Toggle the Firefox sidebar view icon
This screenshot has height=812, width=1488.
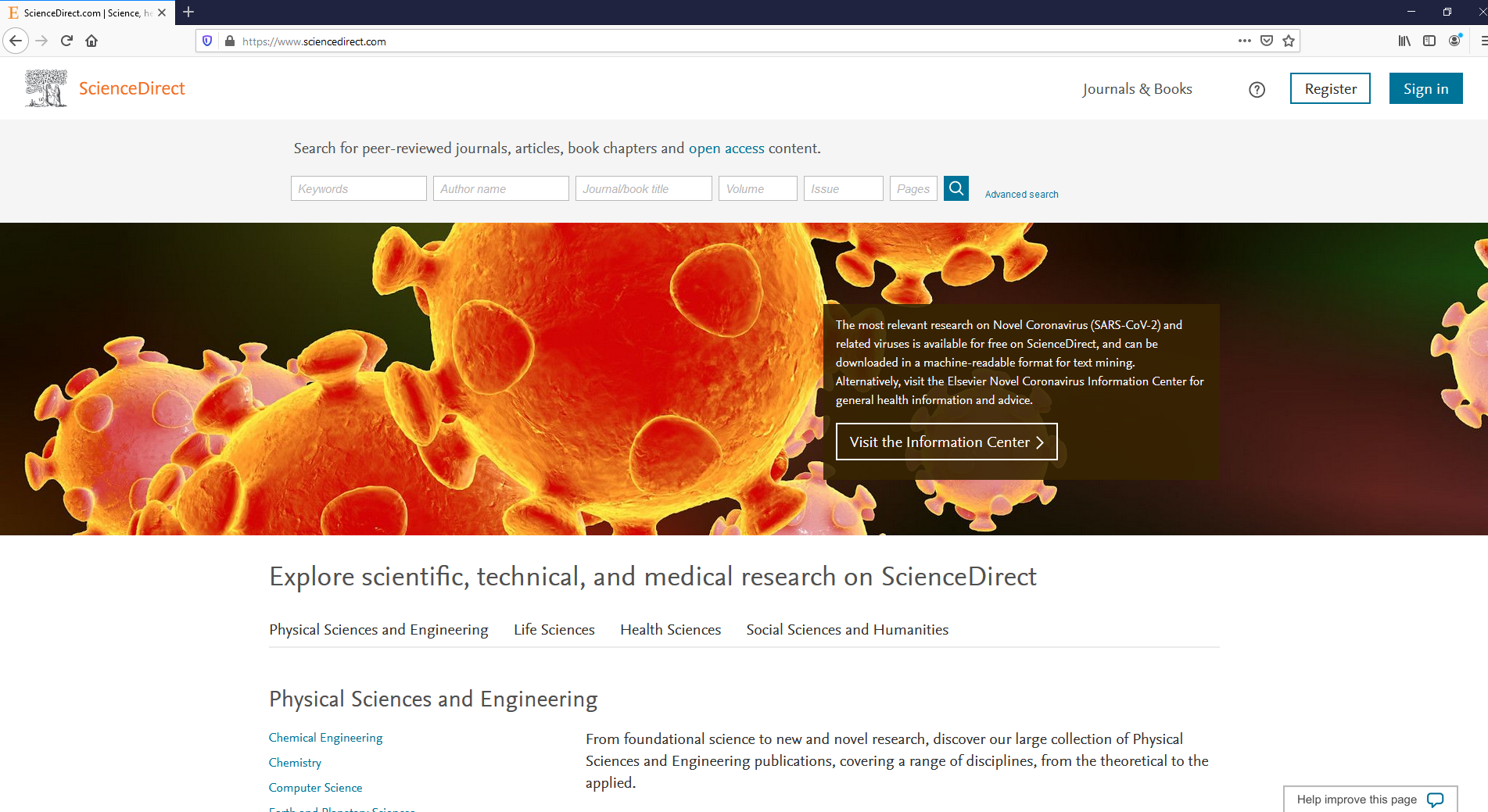tap(1429, 41)
